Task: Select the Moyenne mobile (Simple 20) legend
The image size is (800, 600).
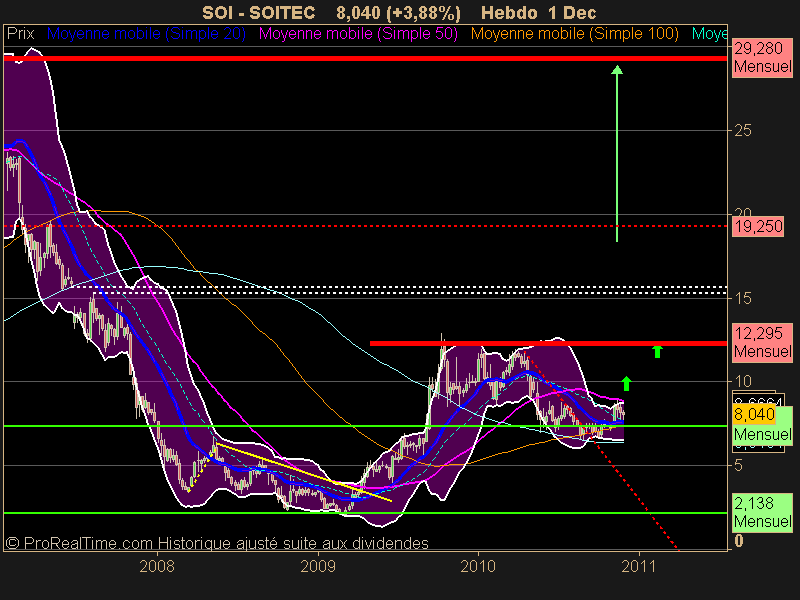Action: (x=146, y=34)
